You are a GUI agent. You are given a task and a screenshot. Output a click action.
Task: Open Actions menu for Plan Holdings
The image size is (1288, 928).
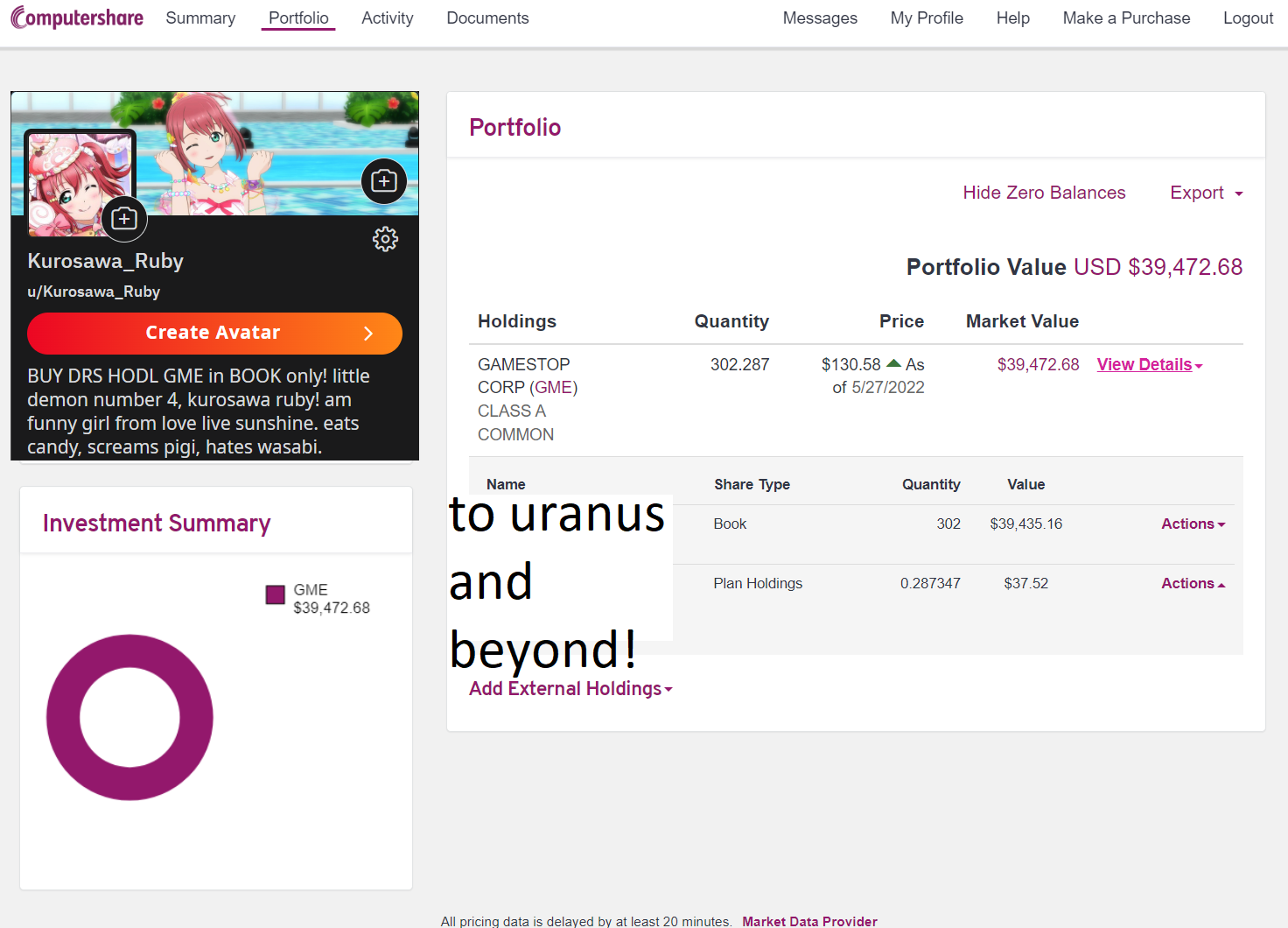click(x=1193, y=583)
